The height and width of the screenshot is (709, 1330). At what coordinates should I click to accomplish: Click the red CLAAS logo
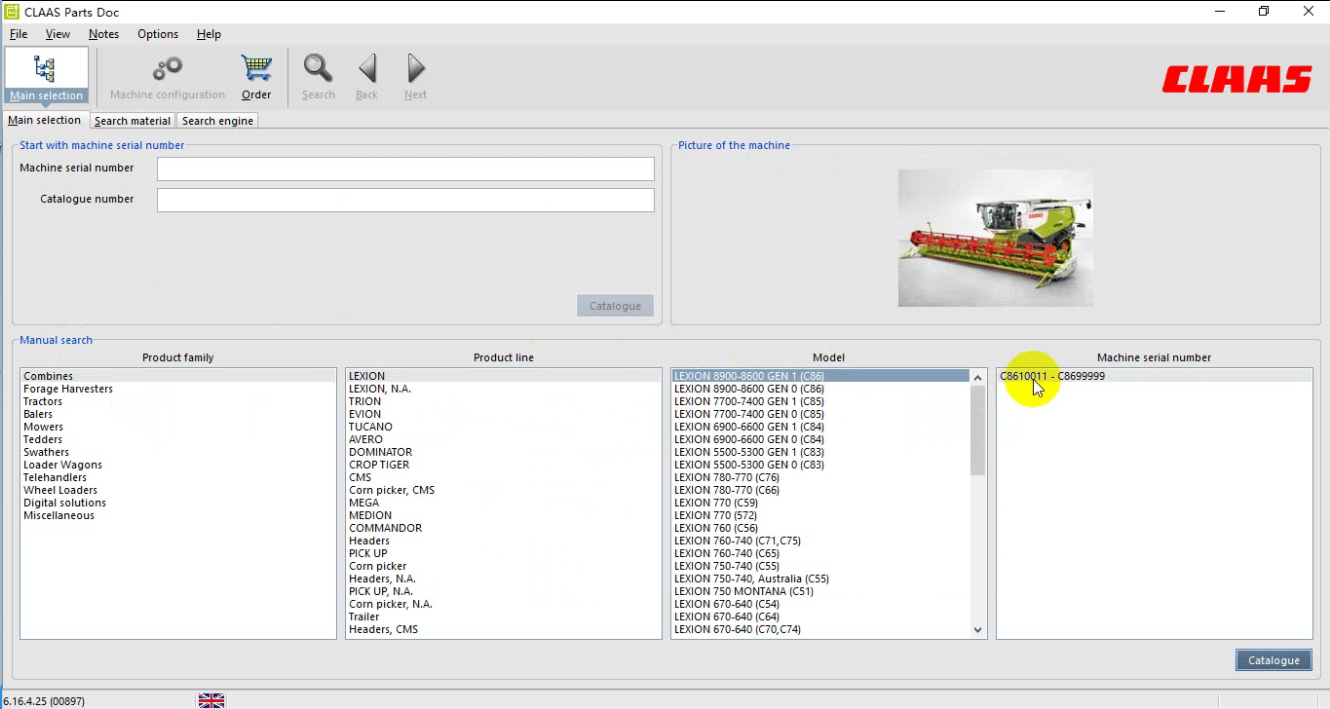pyautogui.click(x=1237, y=79)
